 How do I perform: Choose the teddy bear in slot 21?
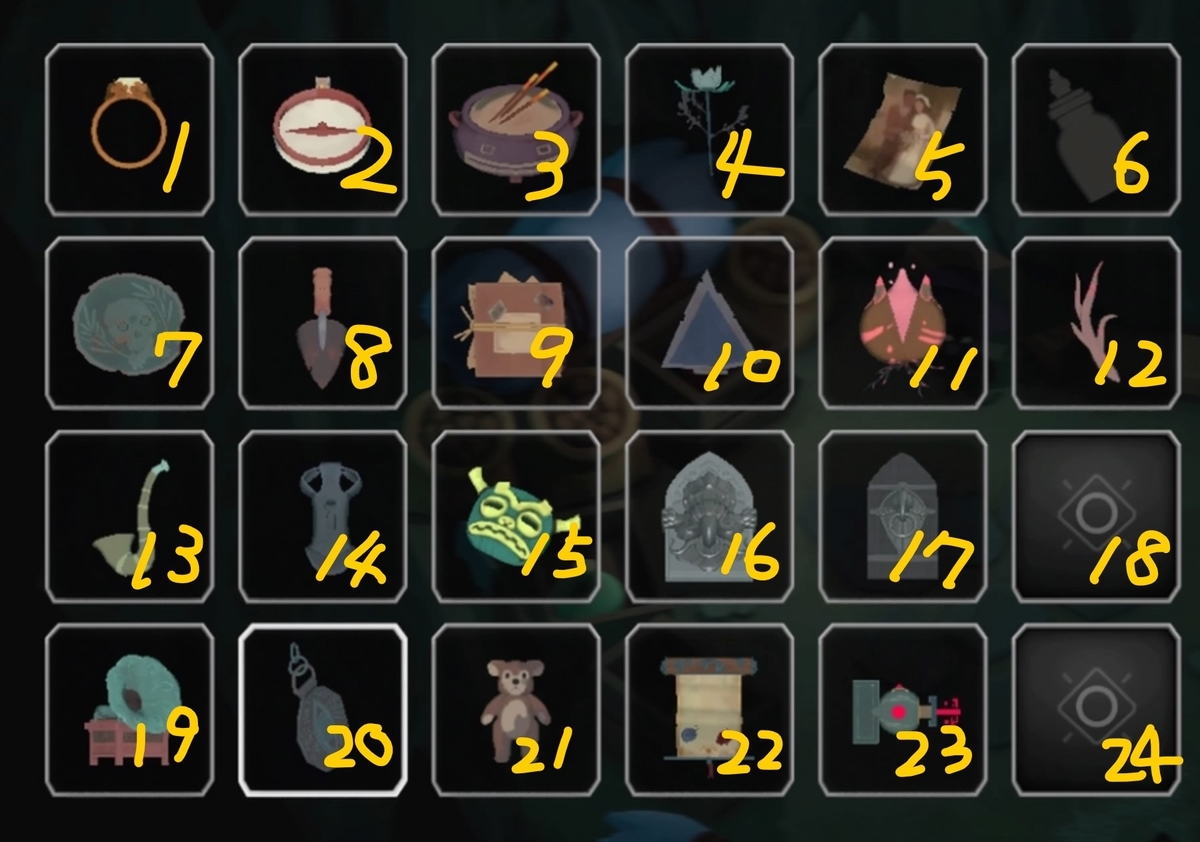click(x=516, y=709)
